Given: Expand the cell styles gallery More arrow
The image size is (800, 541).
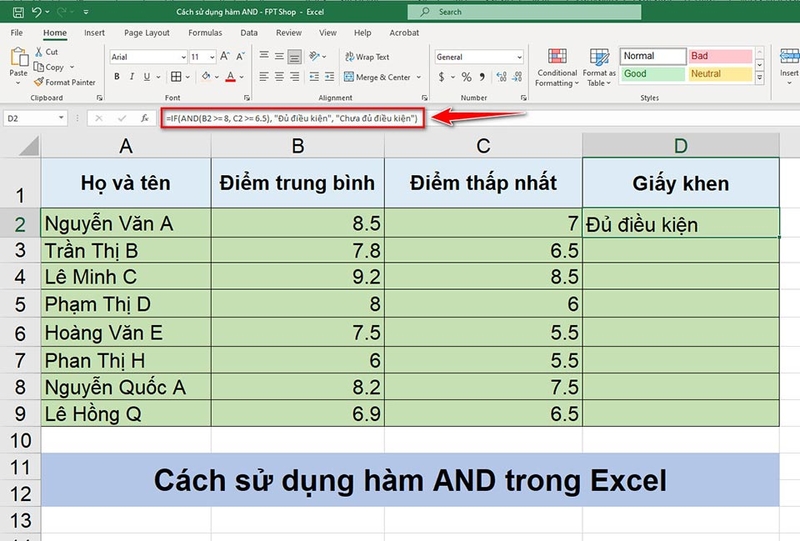Looking at the screenshot, I should tap(760, 78).
